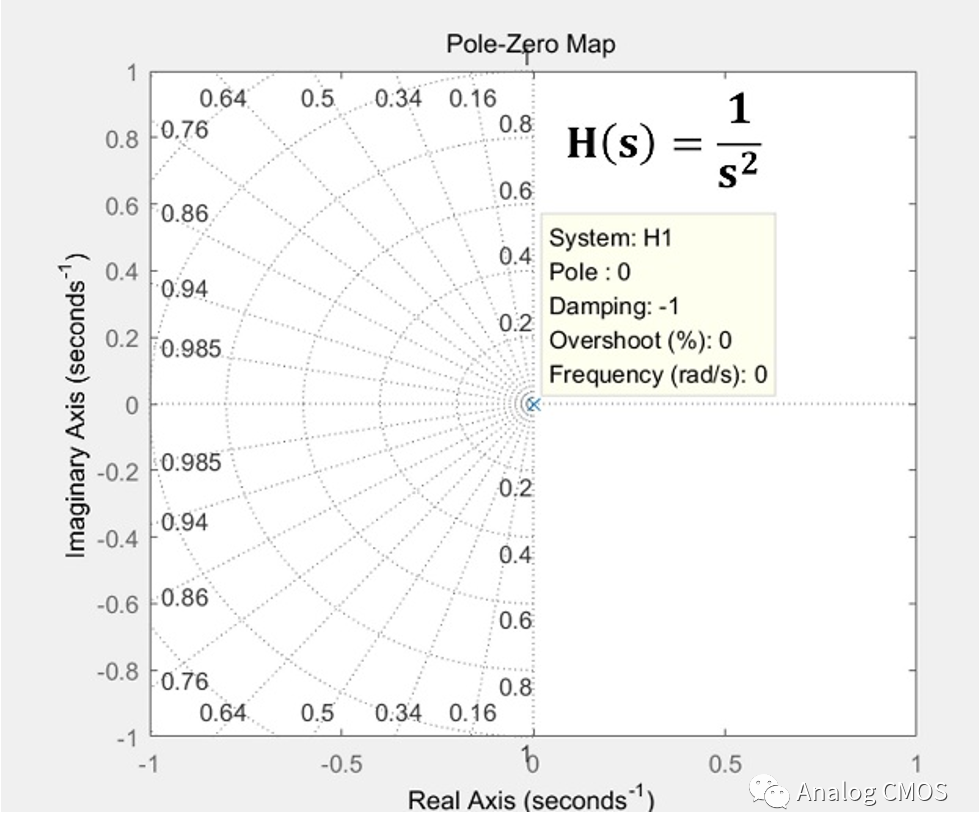Click the Imaginary Axis (seconds⁻¹) label
This screenshot has height=837, width=979.
coord(78,404)
